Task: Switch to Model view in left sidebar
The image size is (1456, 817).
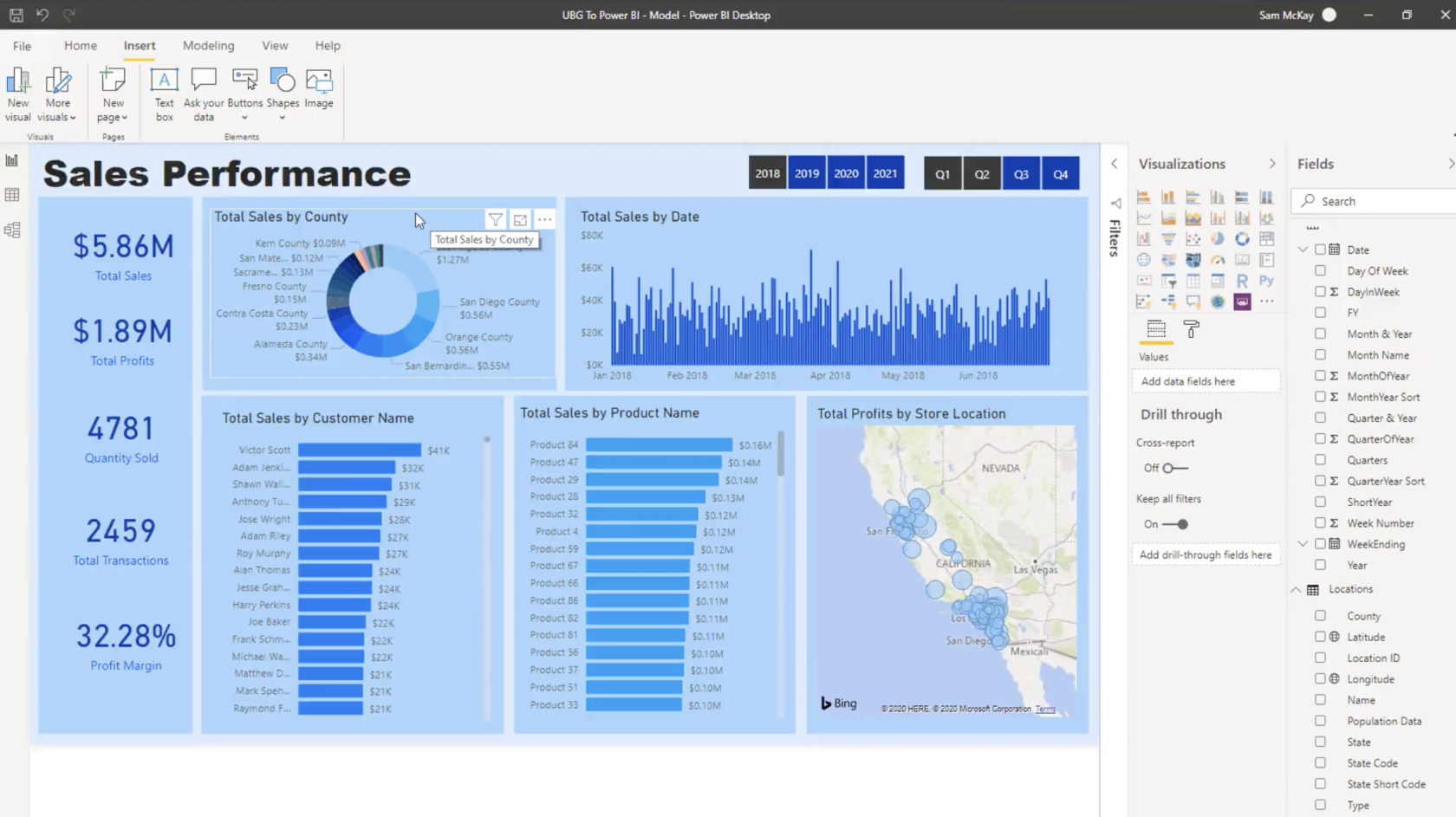Action: point(12,230)
